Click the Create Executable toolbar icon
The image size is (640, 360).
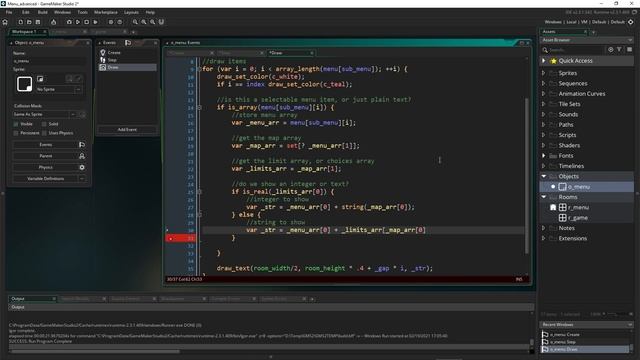(x=53, y=22)
